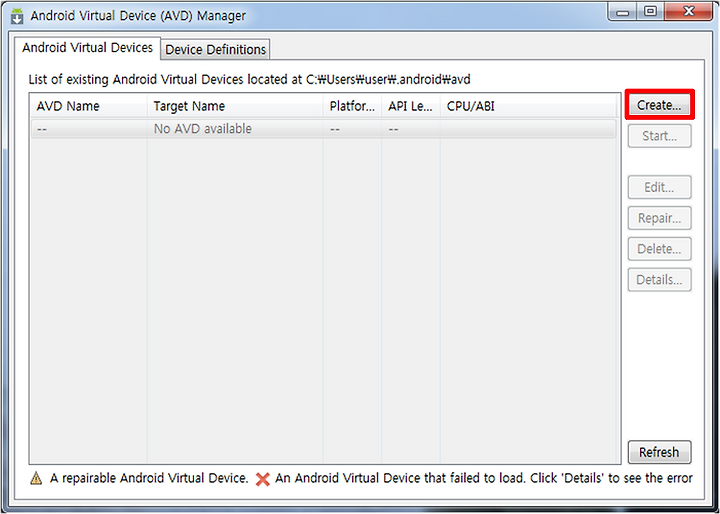Open the Details... button
Screen dimensions: 720x514
[x=659, y=279]
